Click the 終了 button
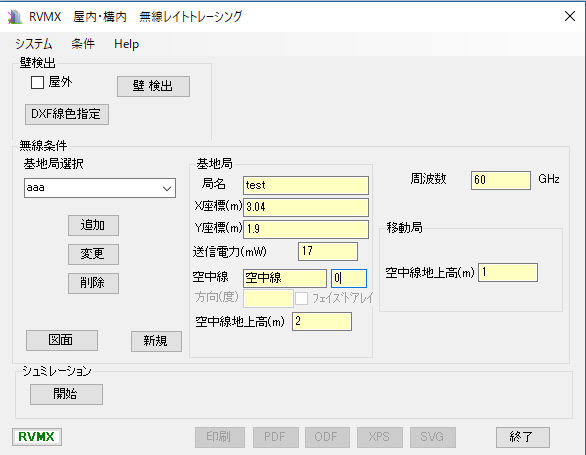Image resolution: width=586 pixels, height=455 pixels. (x=522, y=437)
